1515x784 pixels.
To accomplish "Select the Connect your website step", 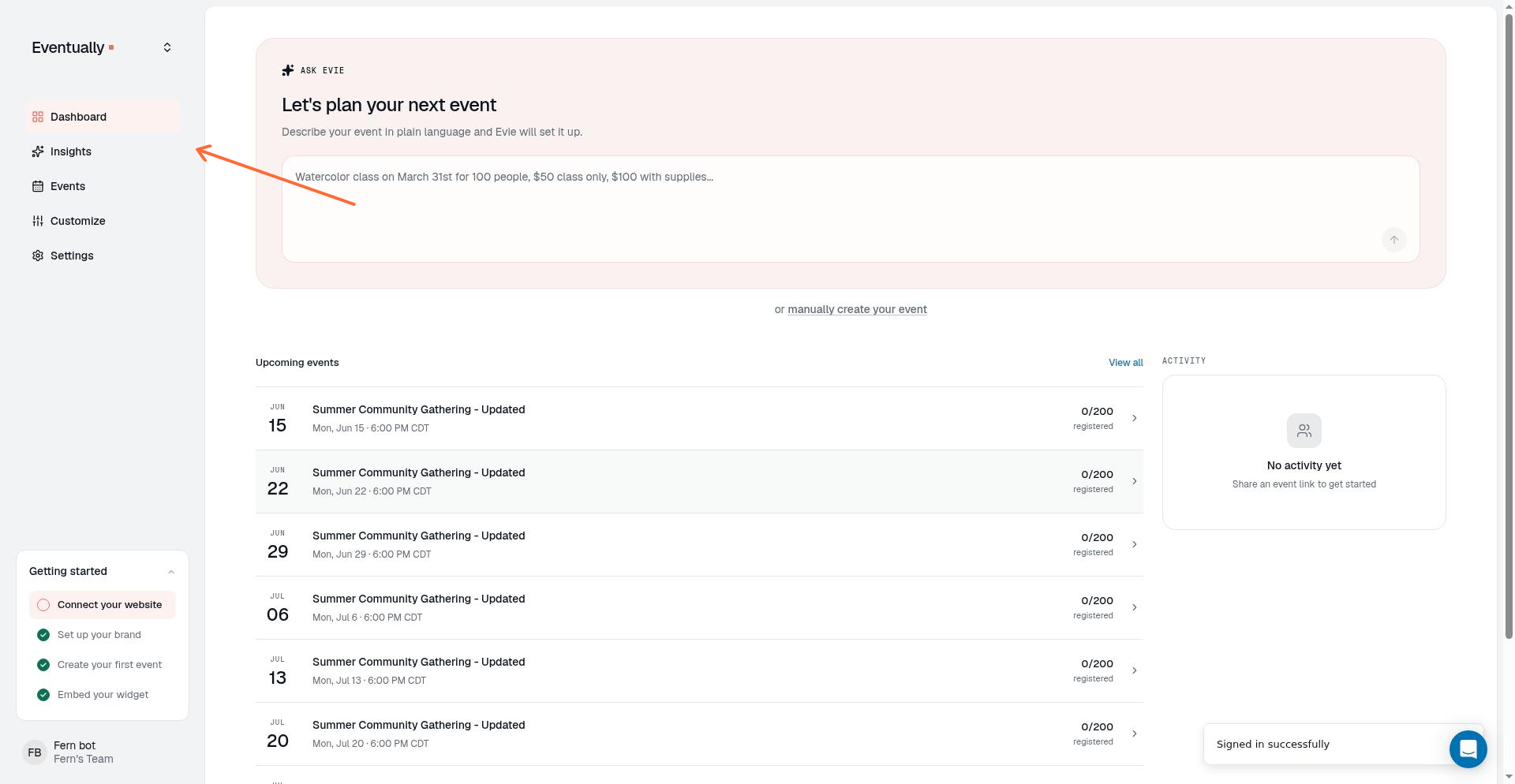I will pos(103,605).
